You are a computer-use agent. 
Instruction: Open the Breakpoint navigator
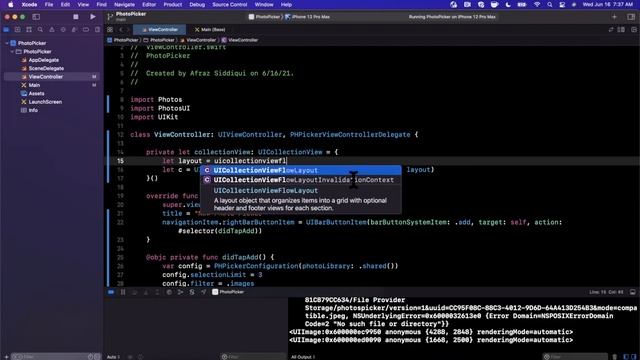pos(86,30)
